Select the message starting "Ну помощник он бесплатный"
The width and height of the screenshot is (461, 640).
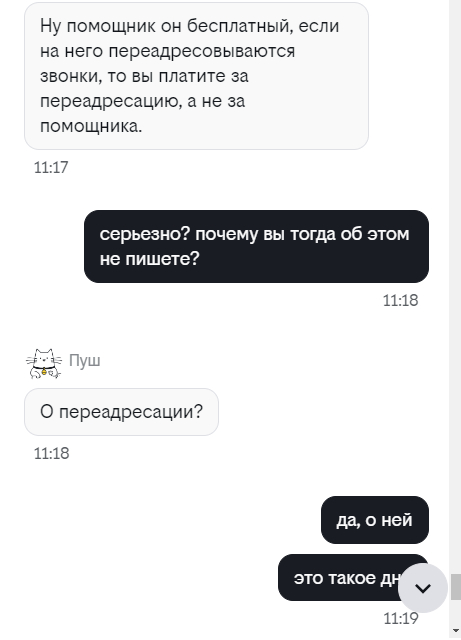[x=196, y=76]
